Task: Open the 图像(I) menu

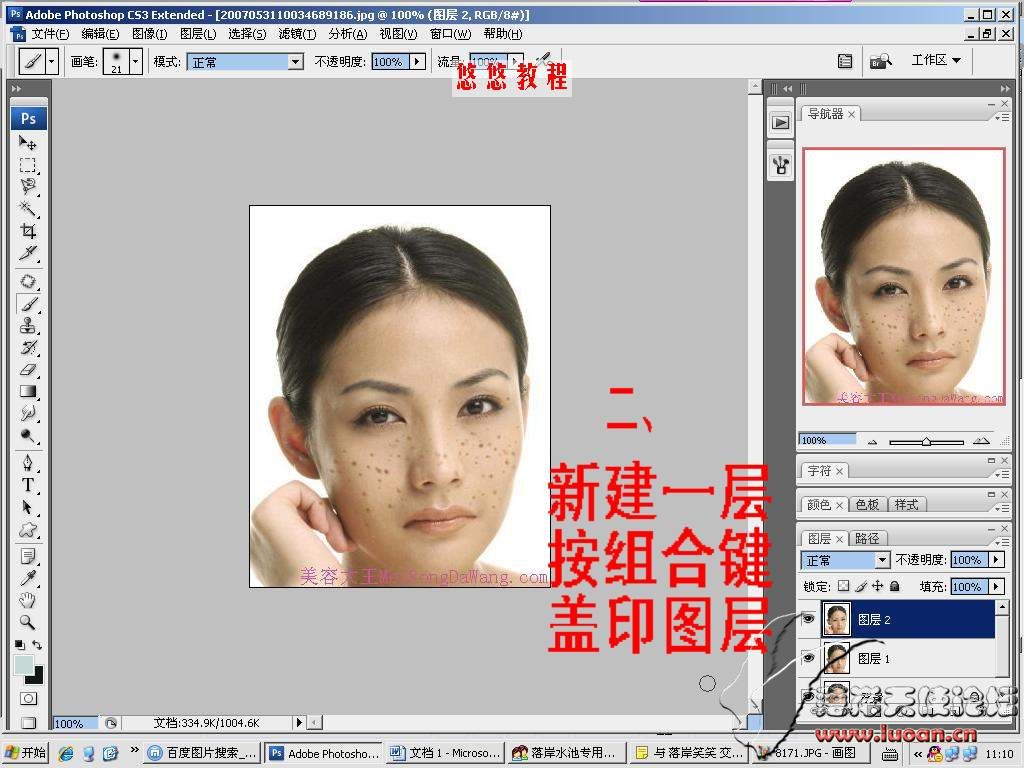Action: pyautogui.click(x=150, y=34)
